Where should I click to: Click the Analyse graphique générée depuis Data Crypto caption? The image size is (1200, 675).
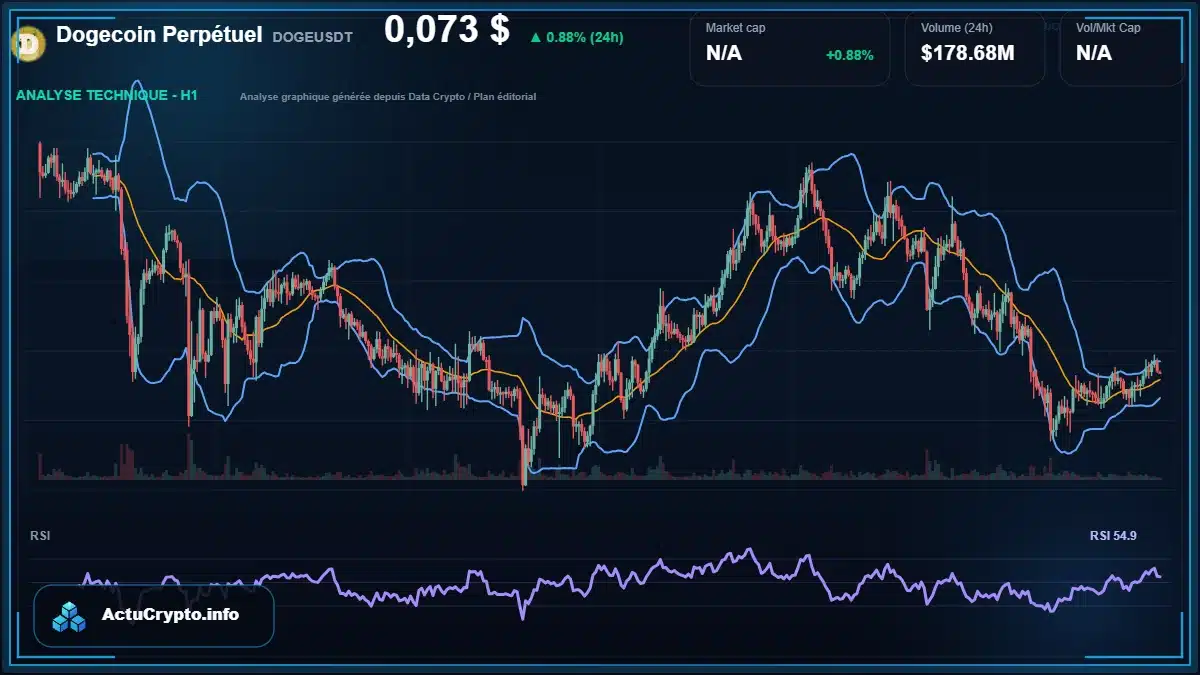pos(388,97)
